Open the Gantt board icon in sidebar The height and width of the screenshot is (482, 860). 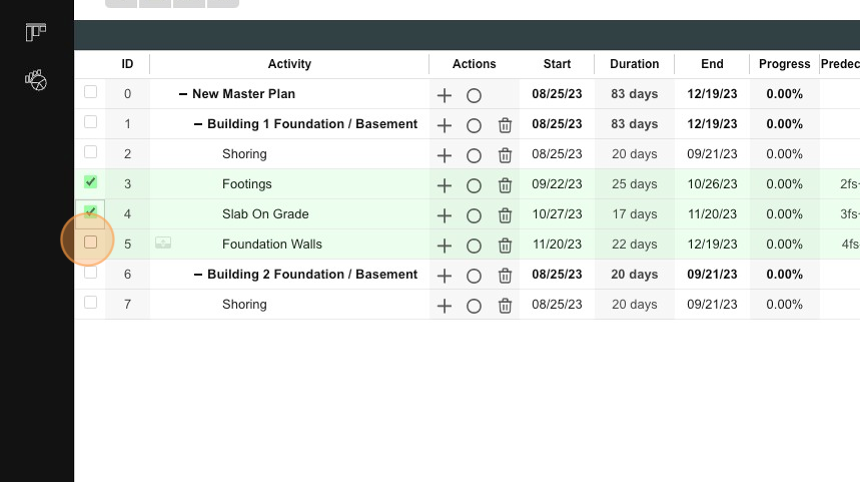click(x=36, y=32)
